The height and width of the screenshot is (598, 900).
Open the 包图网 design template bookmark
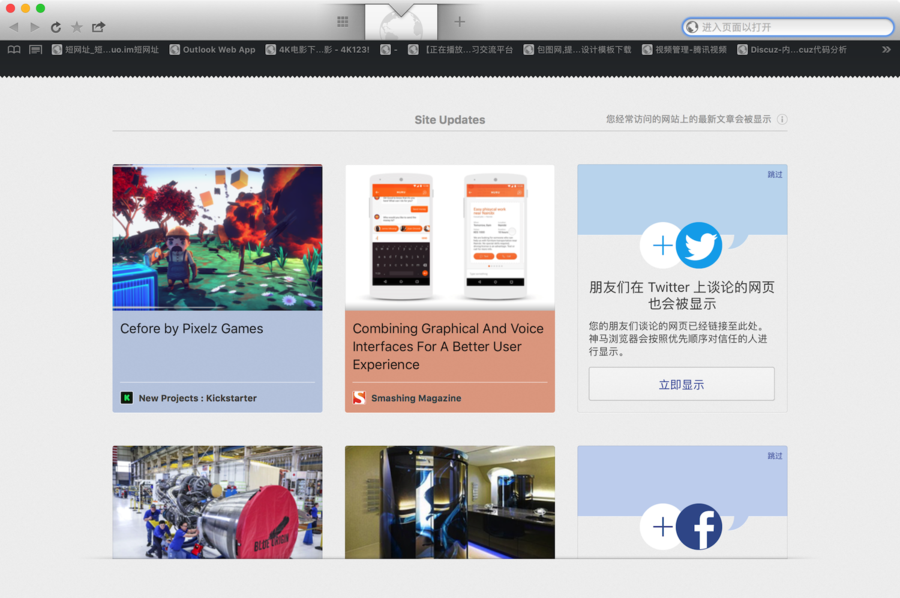click(577, 50)
